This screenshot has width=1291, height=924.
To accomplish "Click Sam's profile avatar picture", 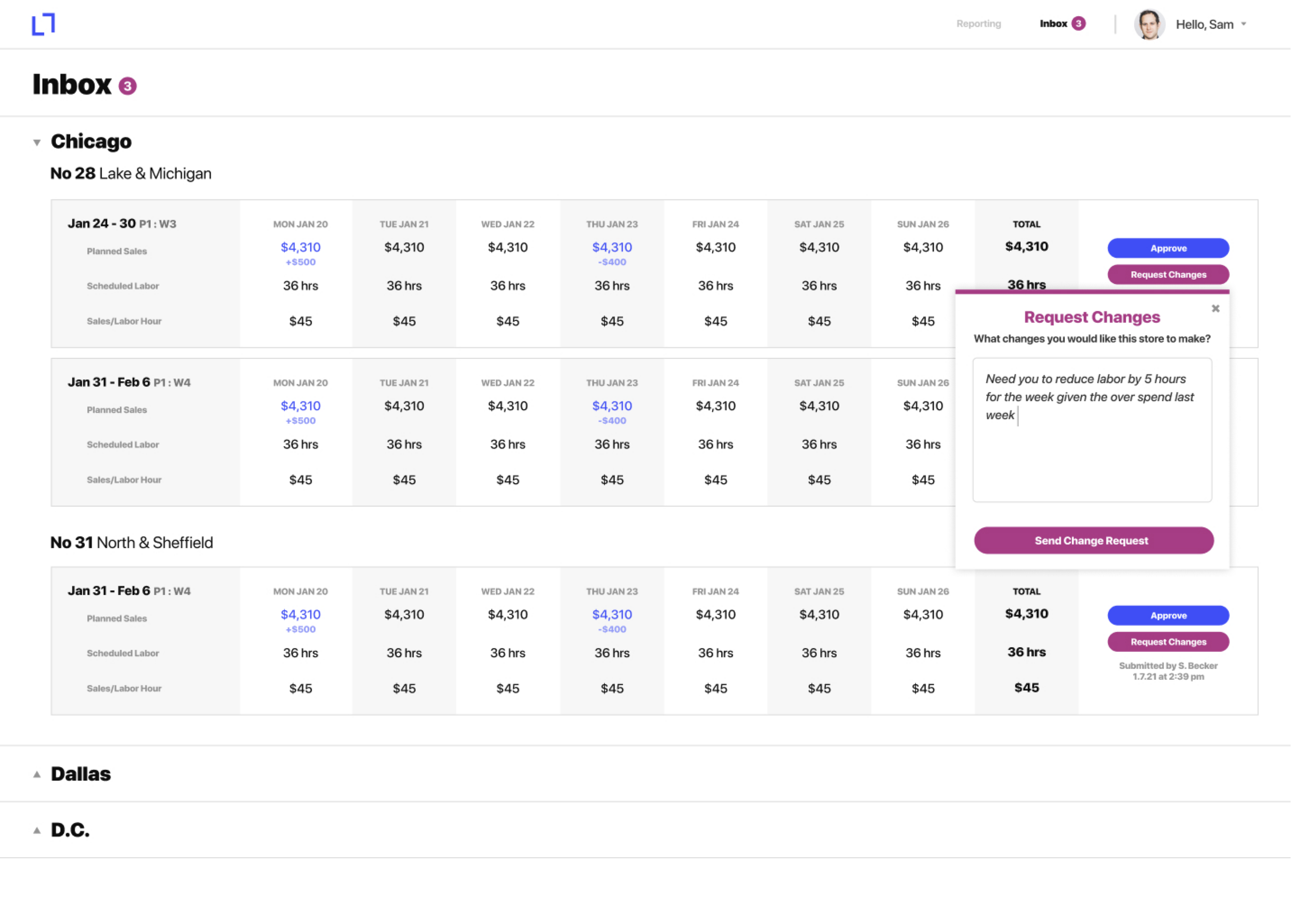I will [1149, 24].
